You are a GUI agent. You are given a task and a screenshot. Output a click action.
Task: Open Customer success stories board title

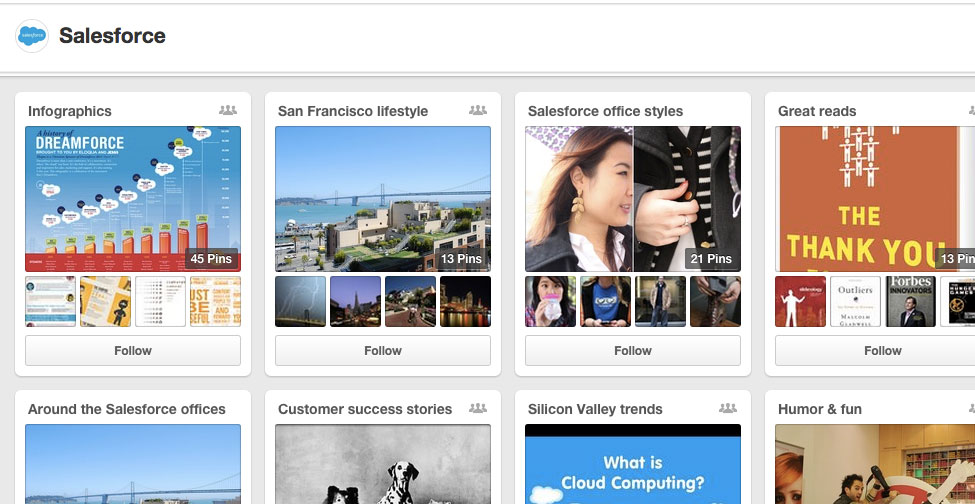(x=364, y=409)
